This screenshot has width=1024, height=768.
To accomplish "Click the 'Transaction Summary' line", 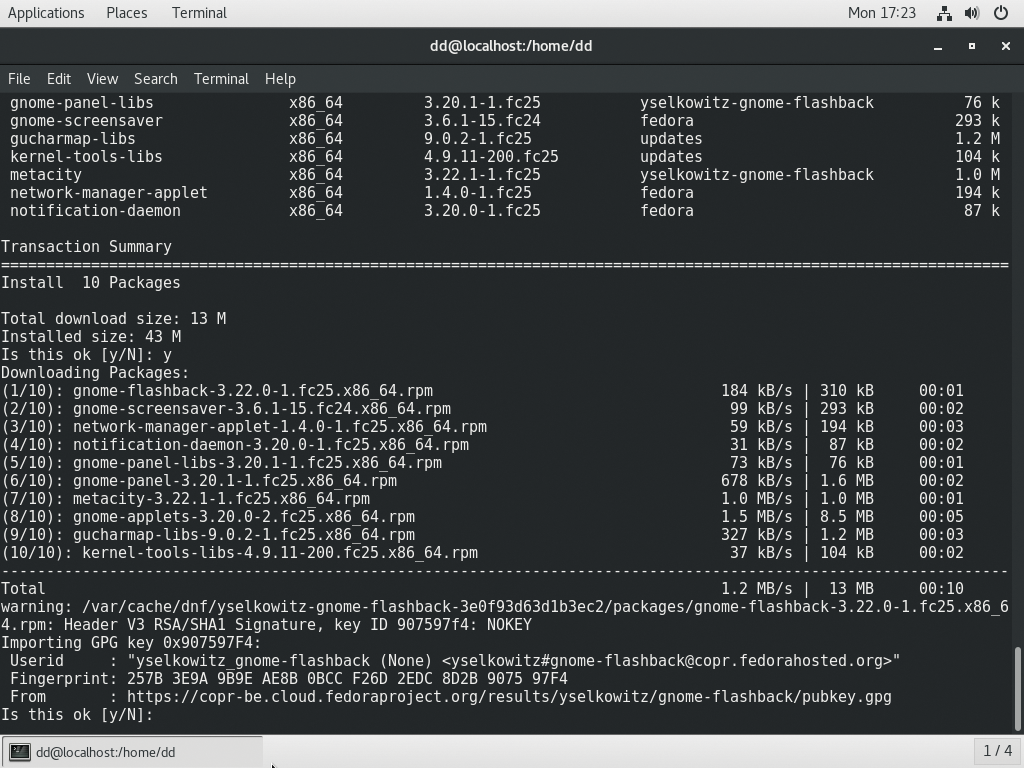I will (x=86, y=247).
